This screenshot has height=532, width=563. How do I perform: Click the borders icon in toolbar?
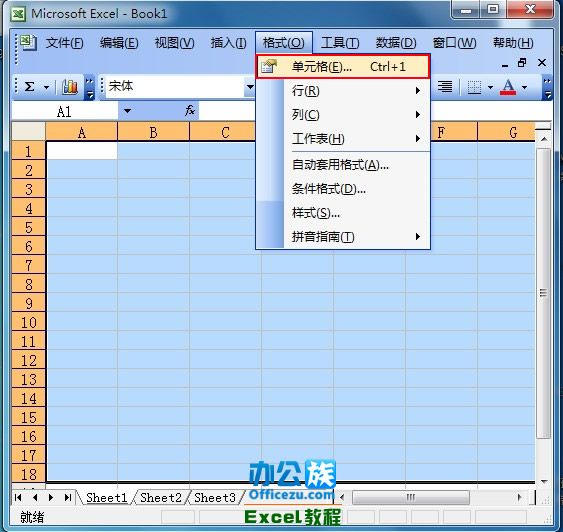(474, 87)
